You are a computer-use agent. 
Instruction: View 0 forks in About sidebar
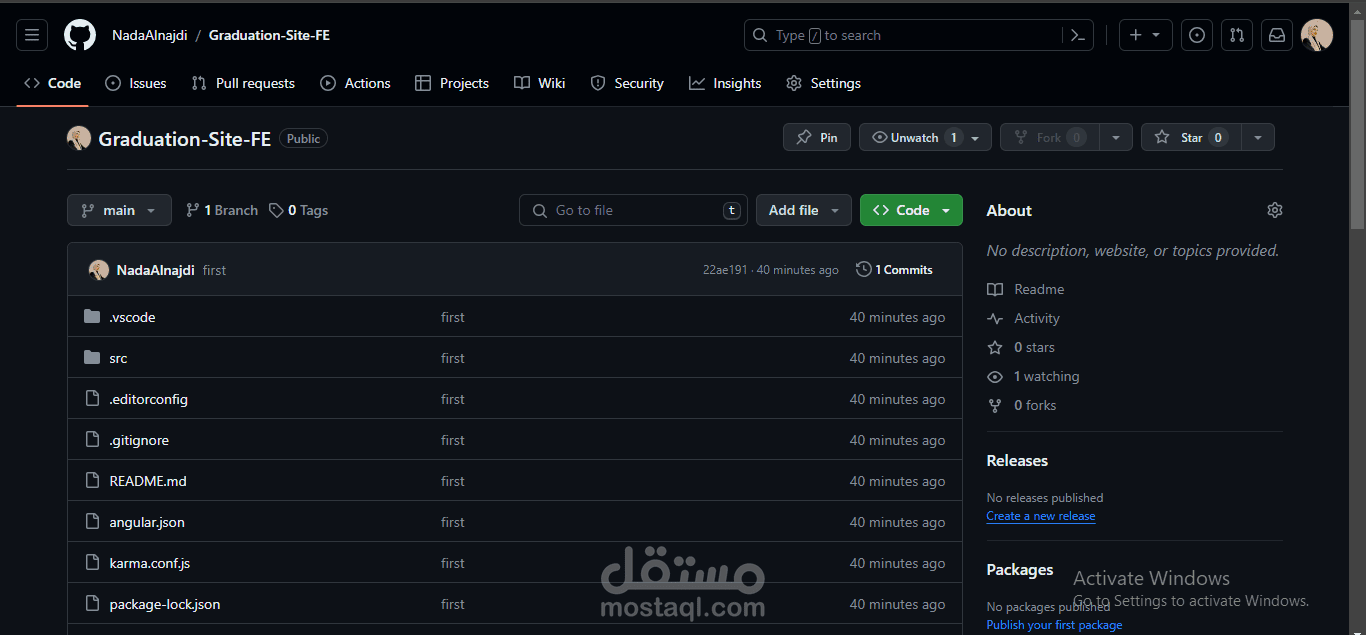tap(1022, 405)
